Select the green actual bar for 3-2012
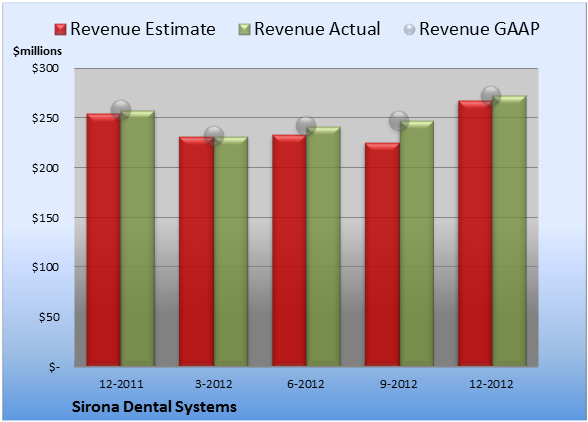 (x=231, y=251)
